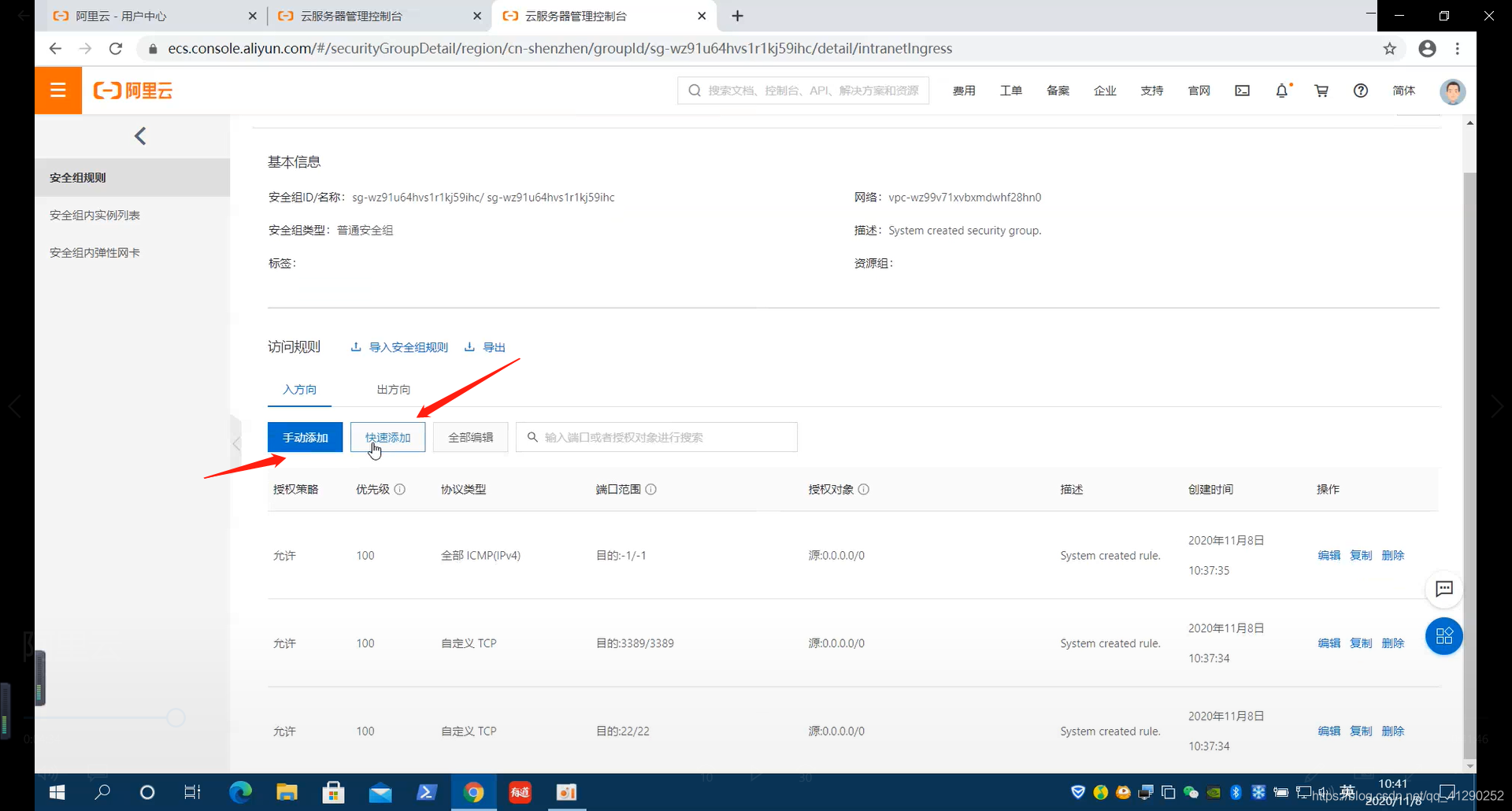Collapse the detail page with back arrow
Viewport: 1512px width, 811px height.
[140, 135]
